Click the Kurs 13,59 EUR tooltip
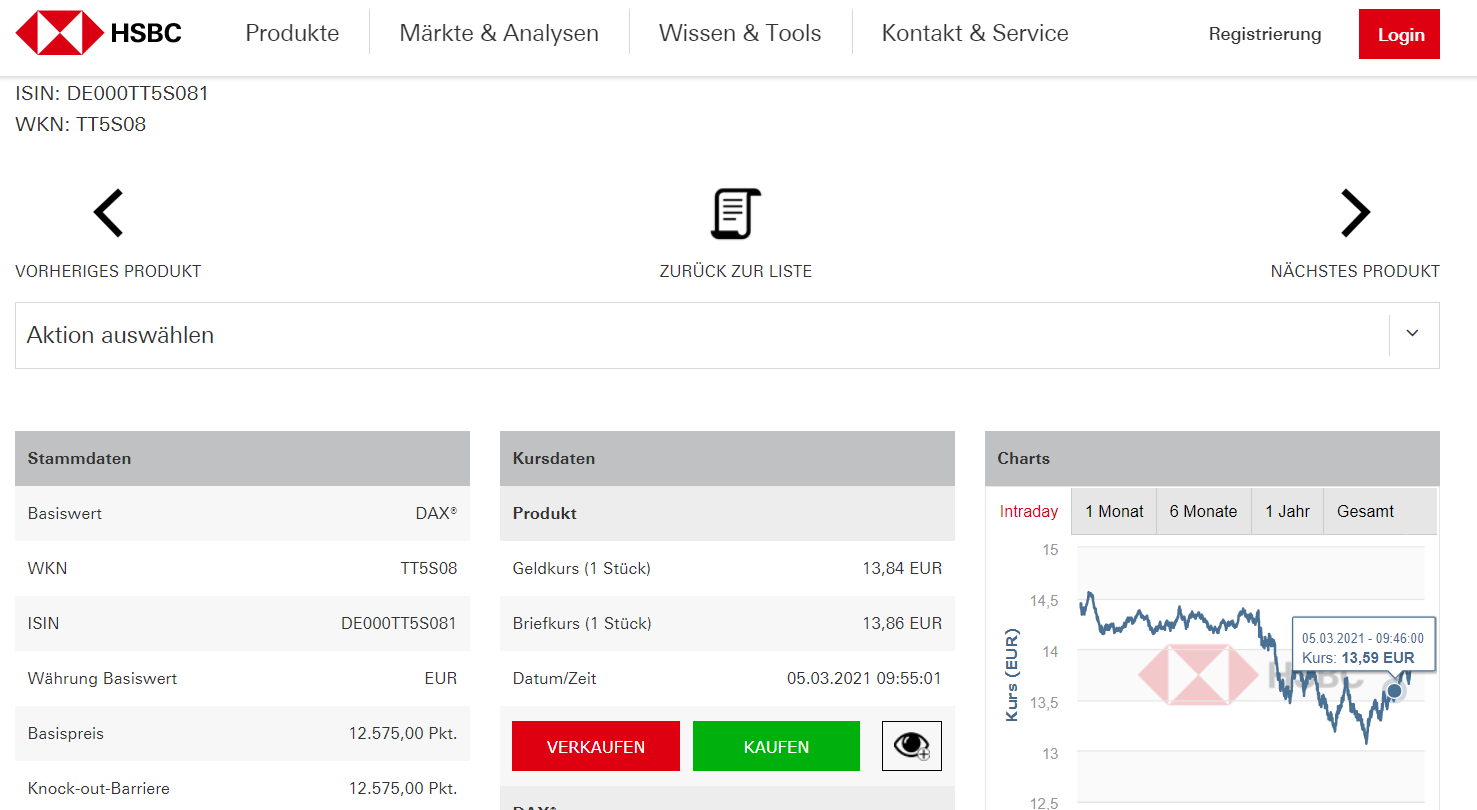The width and height of the screenshot is (1477, 810). (x=1363, y=643)
